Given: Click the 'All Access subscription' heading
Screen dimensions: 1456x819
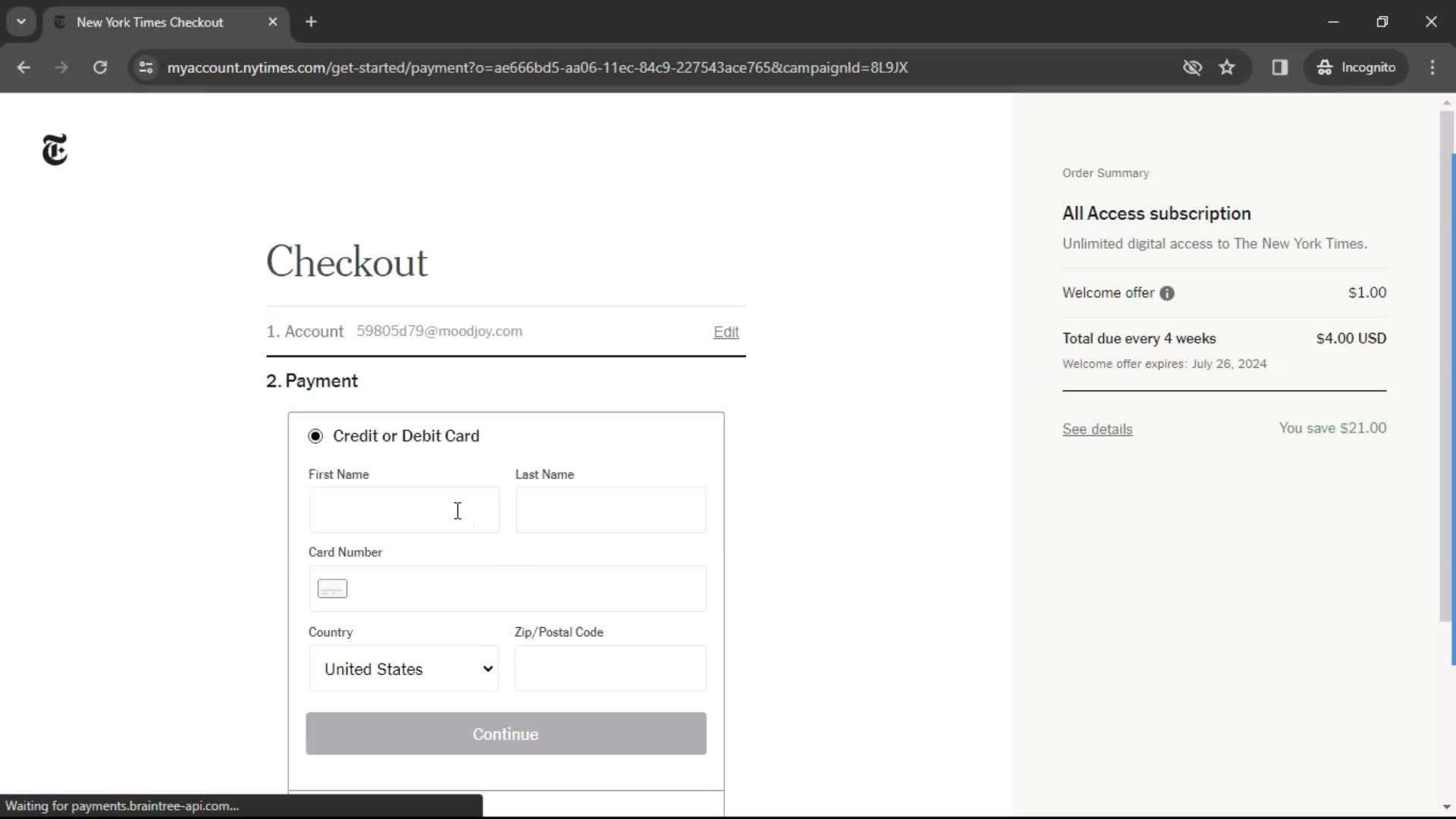Looking at the screenshot, I should coord(1156,214).
